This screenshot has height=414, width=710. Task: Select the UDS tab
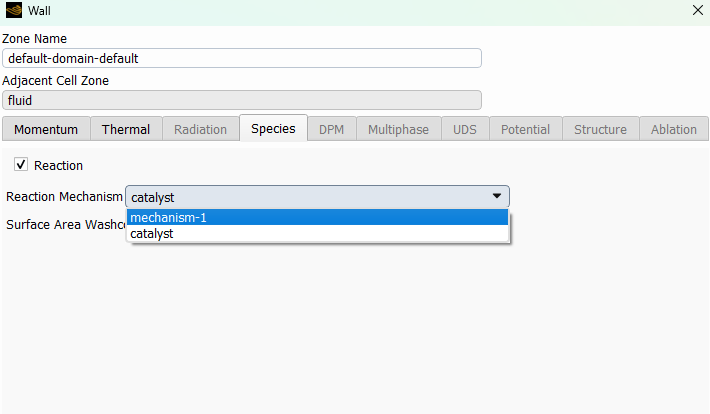pyautogui.click(x=465, y=129)
